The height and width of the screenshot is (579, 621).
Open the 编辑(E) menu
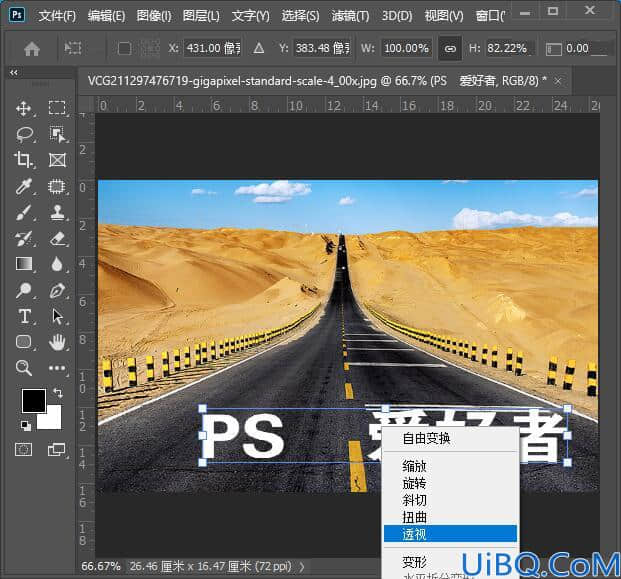pyautogui.click(x=106, y=16)
